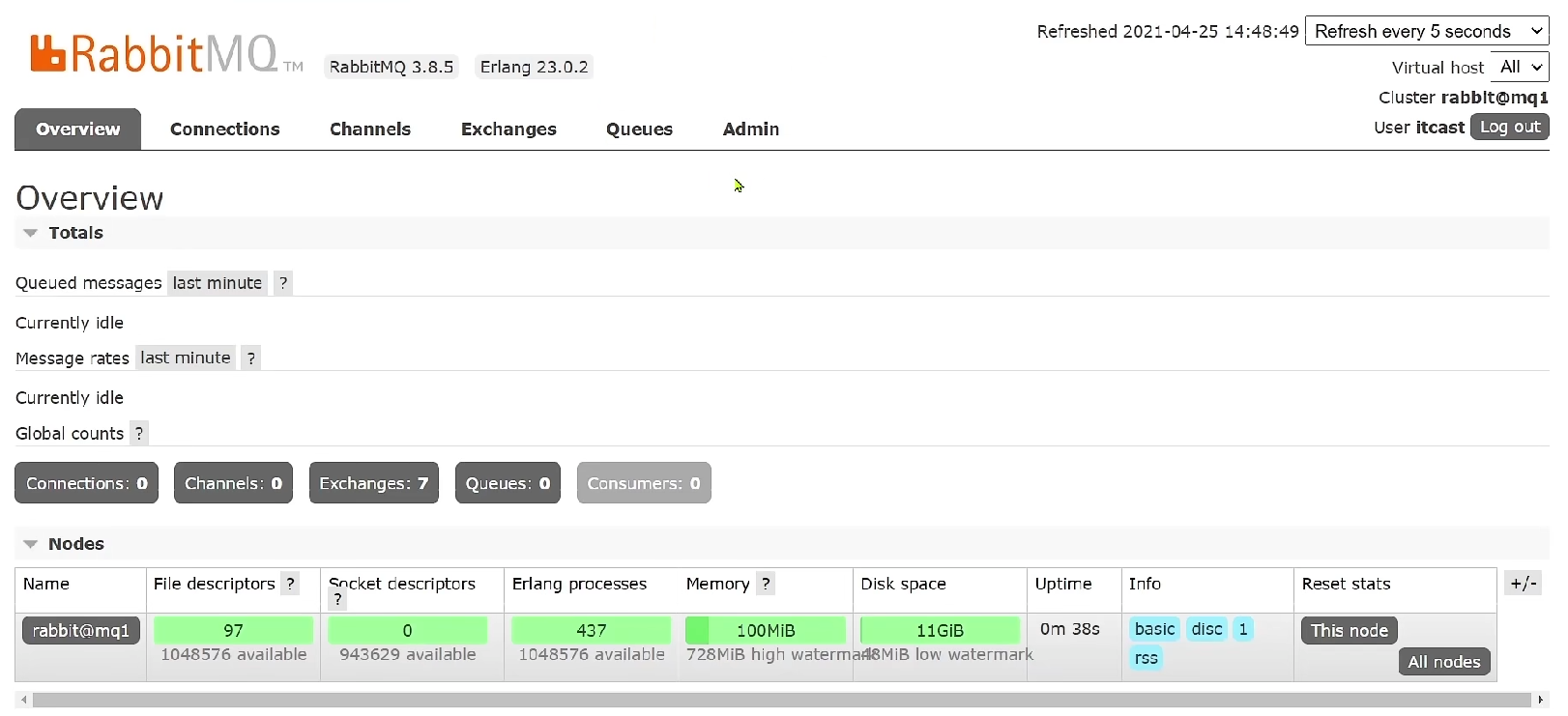Screen dimensions: 1568x716
Task: Click the Consumers: 0 count button
Action: (x=644, y=483)
